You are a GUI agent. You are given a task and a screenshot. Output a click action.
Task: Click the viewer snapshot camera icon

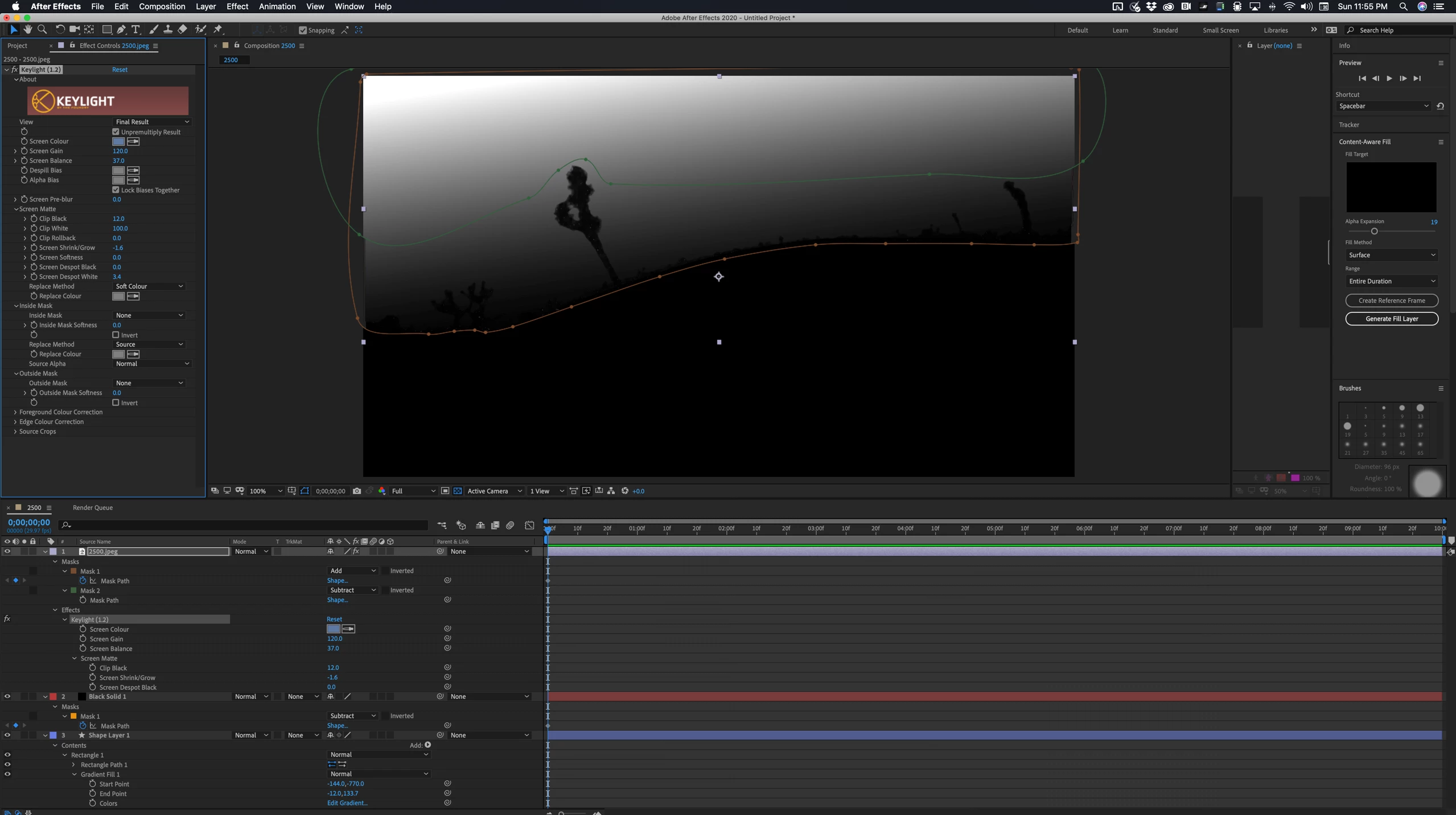[x=357, y=491]
